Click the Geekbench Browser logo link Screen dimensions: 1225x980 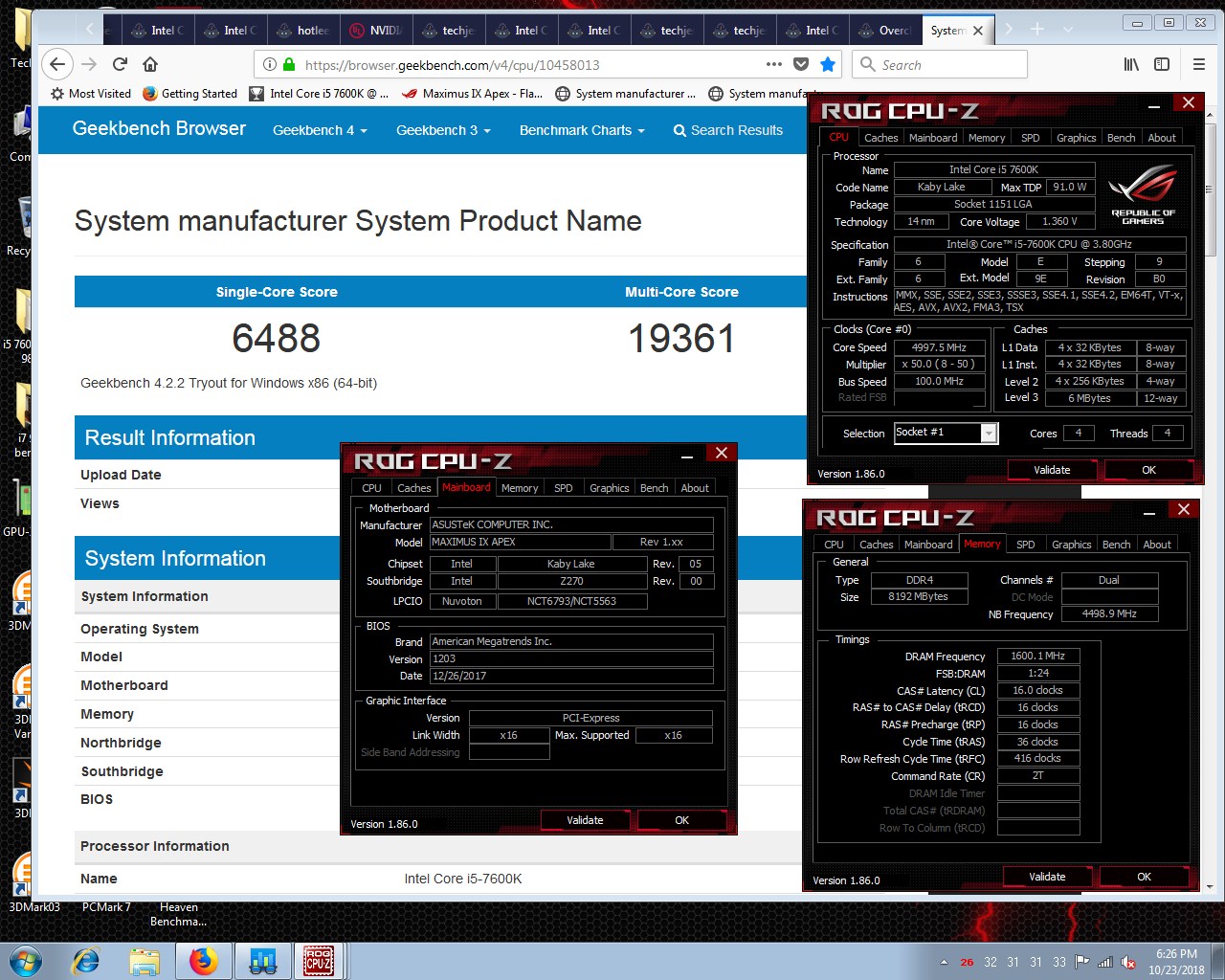(x=159, y=128)
